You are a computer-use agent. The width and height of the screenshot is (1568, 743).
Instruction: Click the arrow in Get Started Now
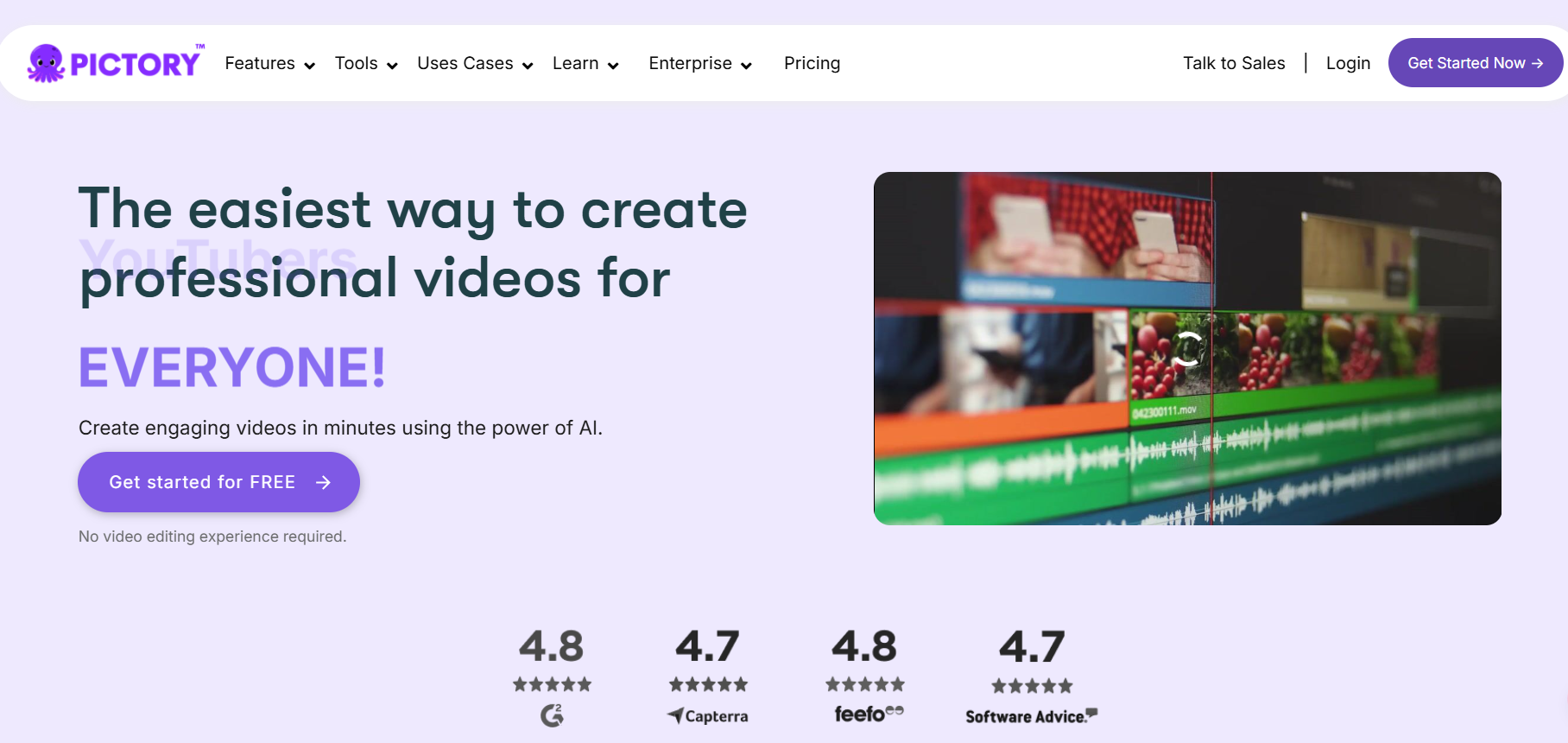click(x=1537, y=63)
